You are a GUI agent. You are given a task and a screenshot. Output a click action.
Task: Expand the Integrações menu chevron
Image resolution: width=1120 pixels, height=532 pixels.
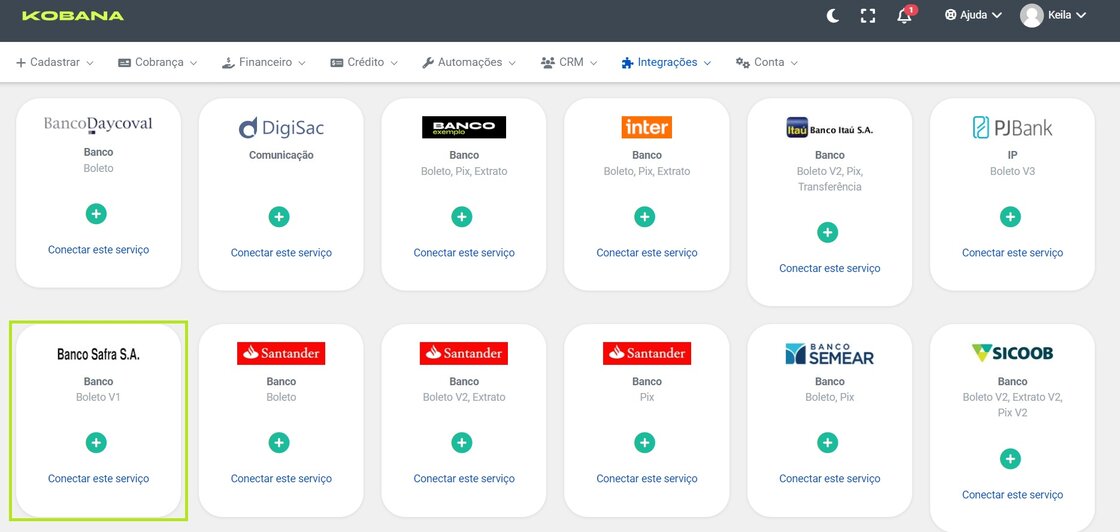pyautogui.click(x=707, y=63)
